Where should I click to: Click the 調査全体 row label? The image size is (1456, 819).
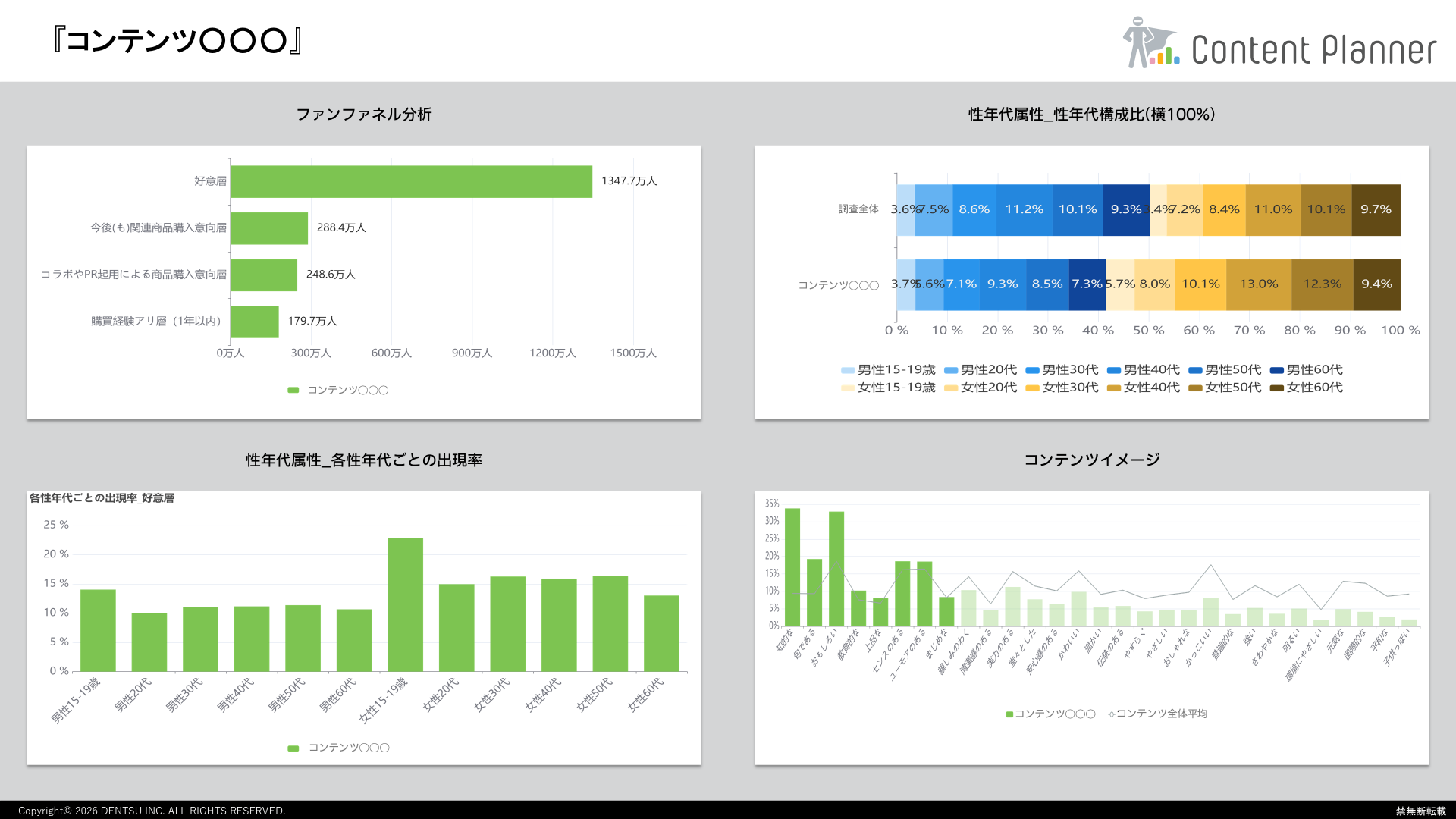(858, 209)
